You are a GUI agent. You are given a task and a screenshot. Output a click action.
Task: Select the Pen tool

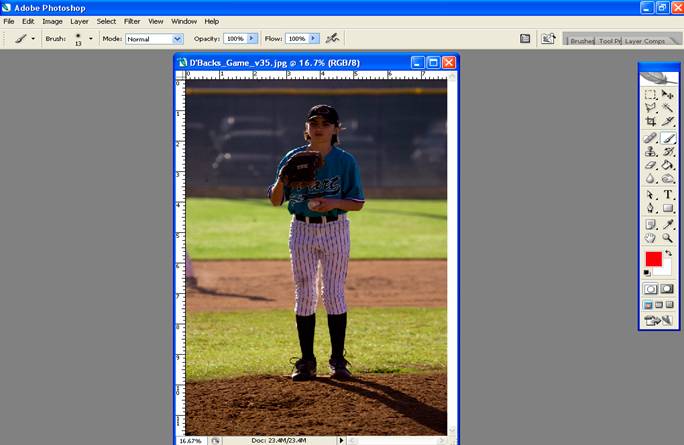click(650, 208)
